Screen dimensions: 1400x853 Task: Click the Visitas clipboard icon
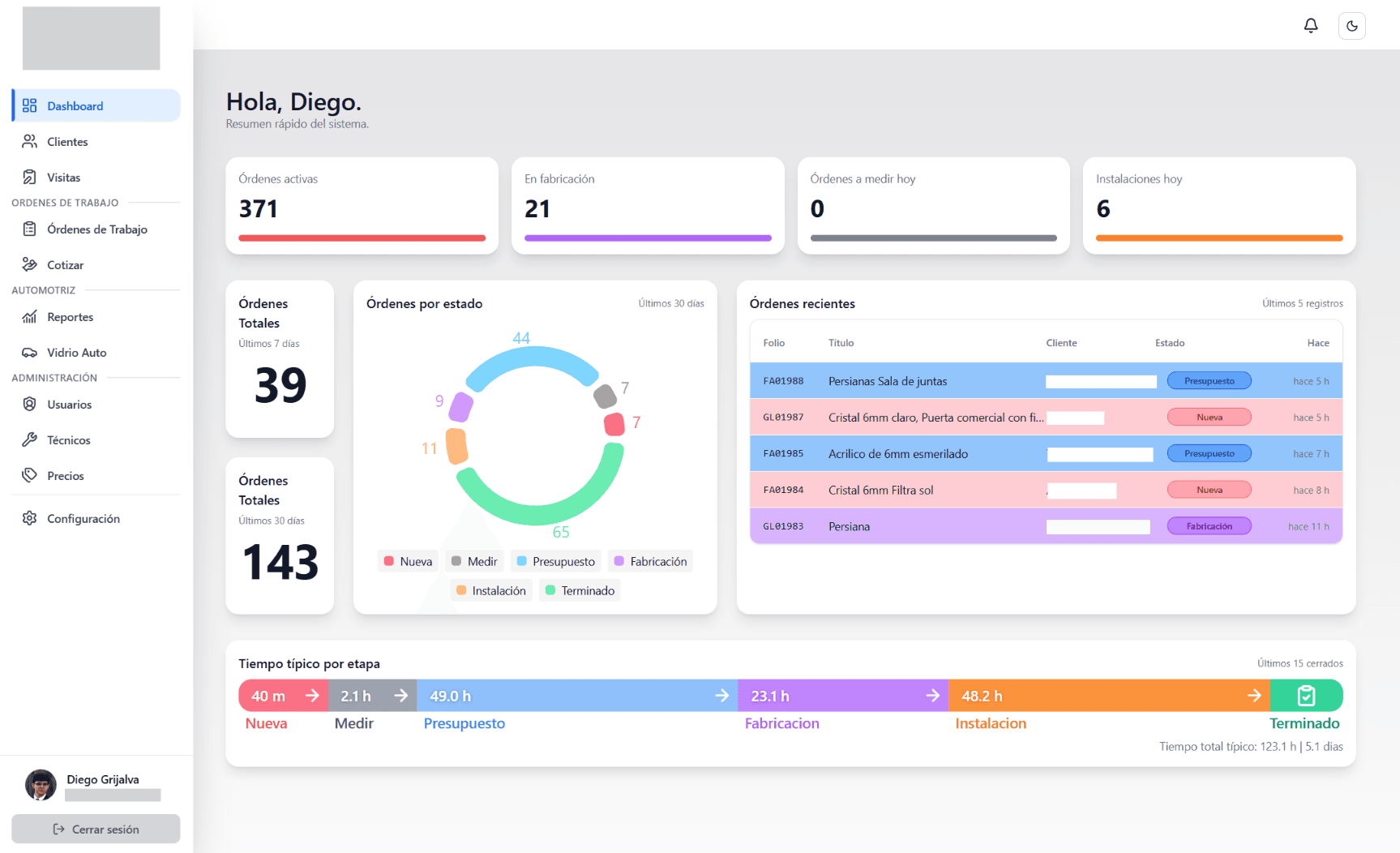[29, 178]
